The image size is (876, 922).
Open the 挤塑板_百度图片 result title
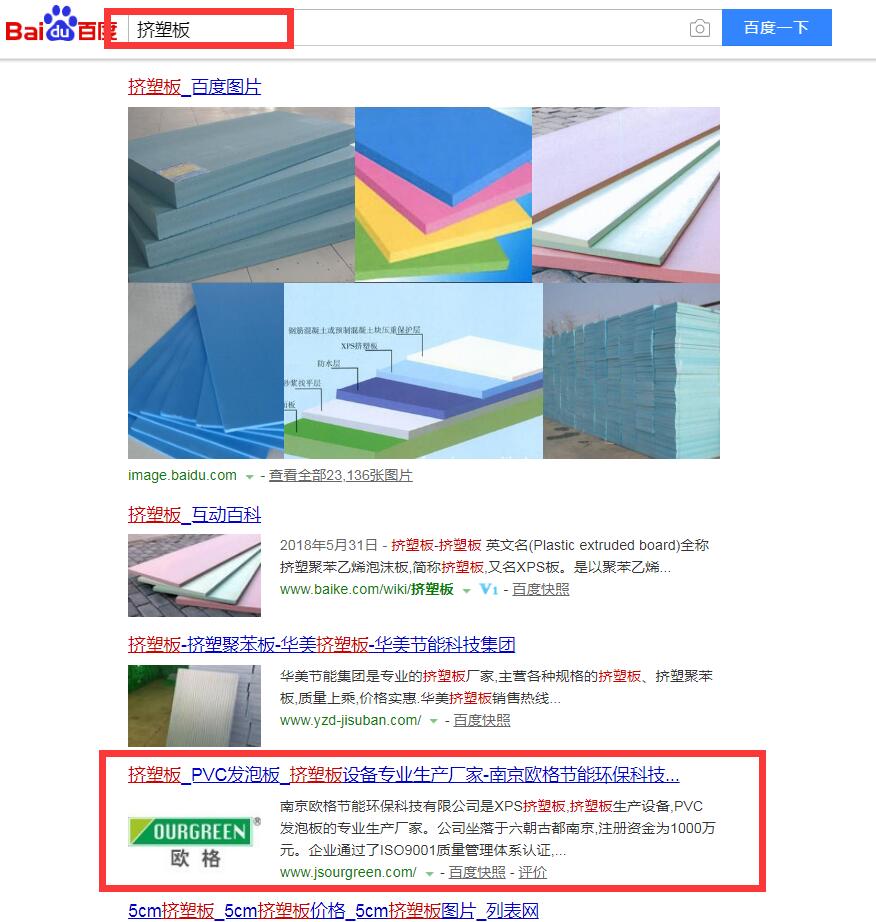click(195, 87)
